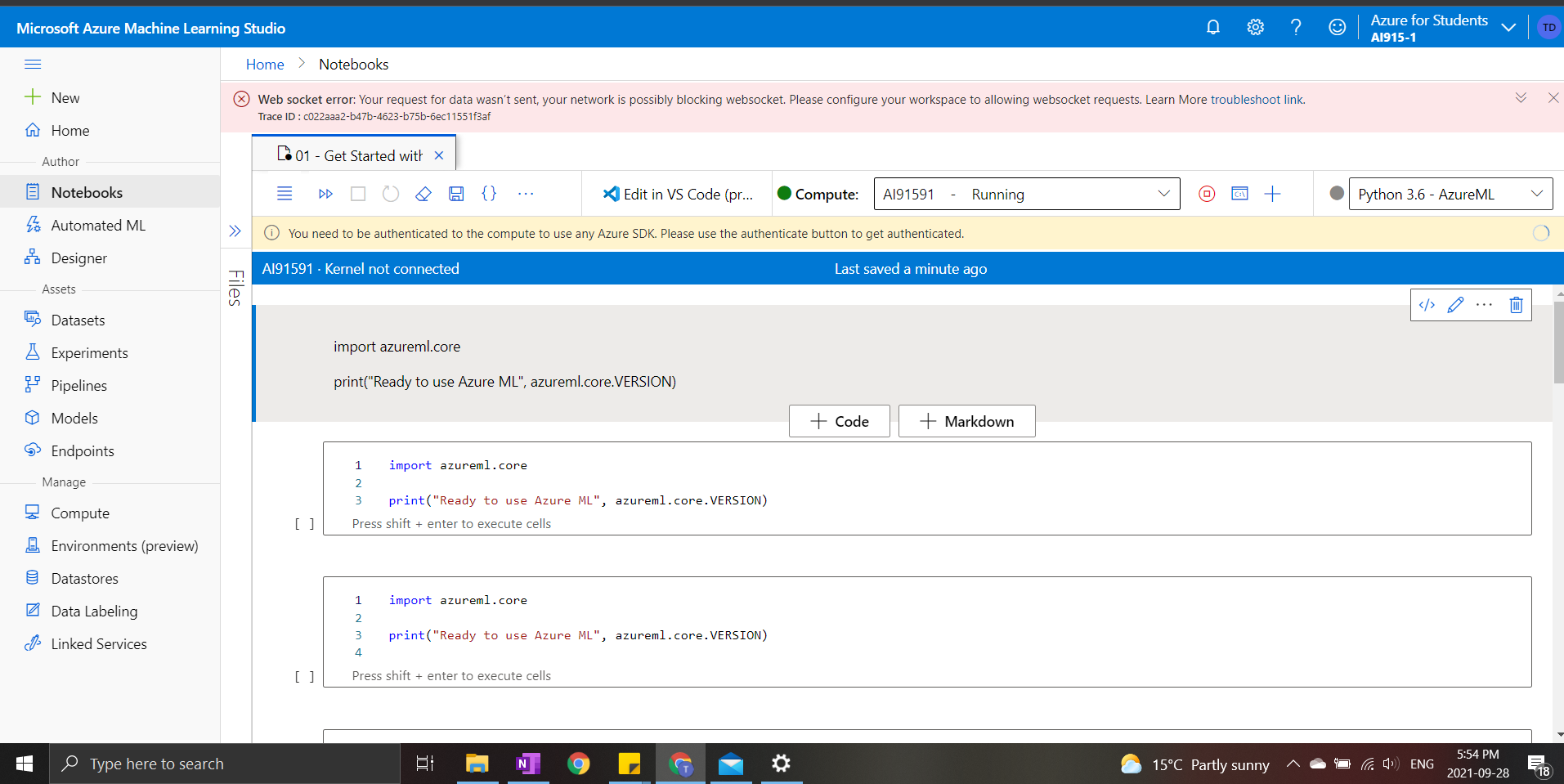
Task: Save the notebook using the save icon
Action: [x=456, y=194]
